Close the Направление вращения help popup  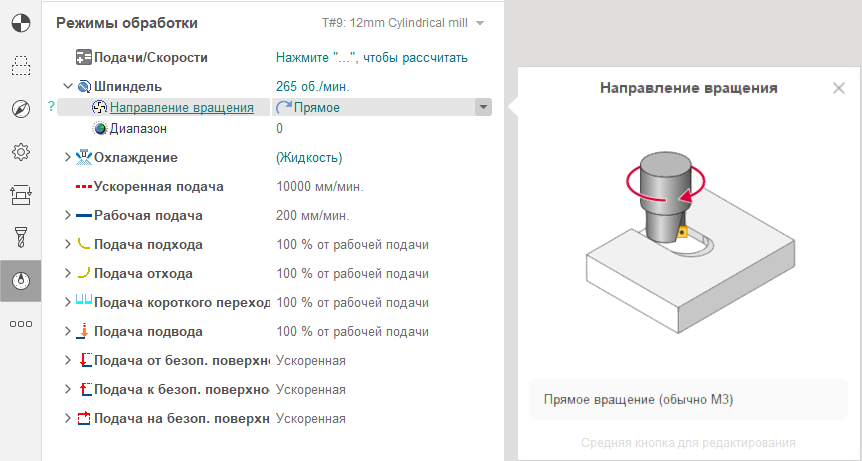(838, 88)
